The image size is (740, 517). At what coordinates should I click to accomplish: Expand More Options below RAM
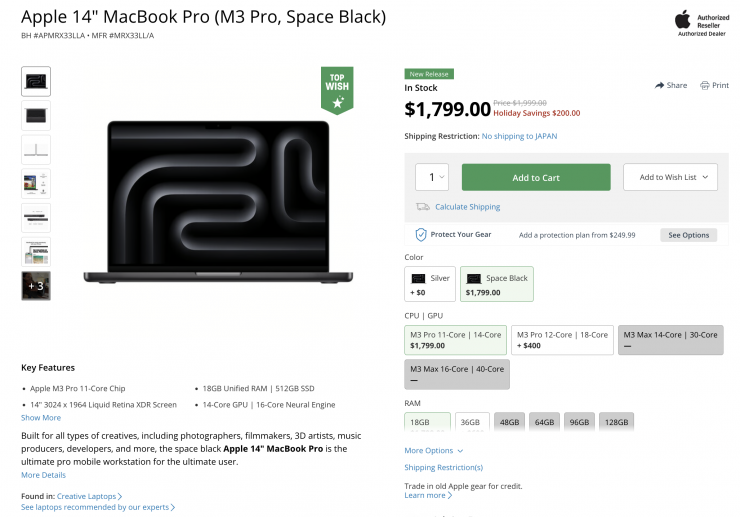coord(433,451)
